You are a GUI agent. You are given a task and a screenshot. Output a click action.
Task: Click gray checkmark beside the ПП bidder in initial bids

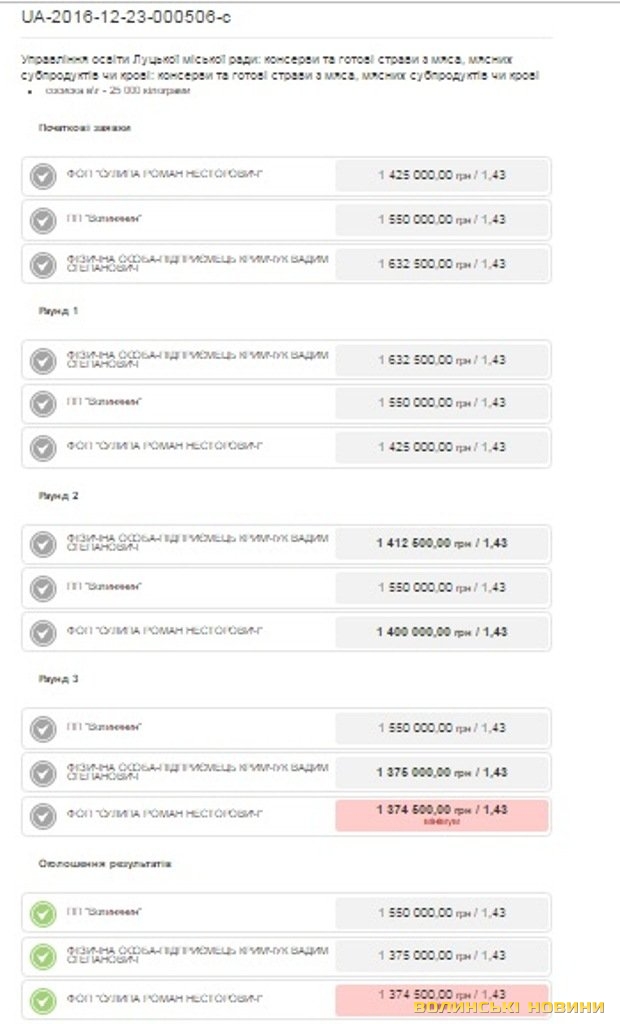pyautogui.click(x=42, y=220)
